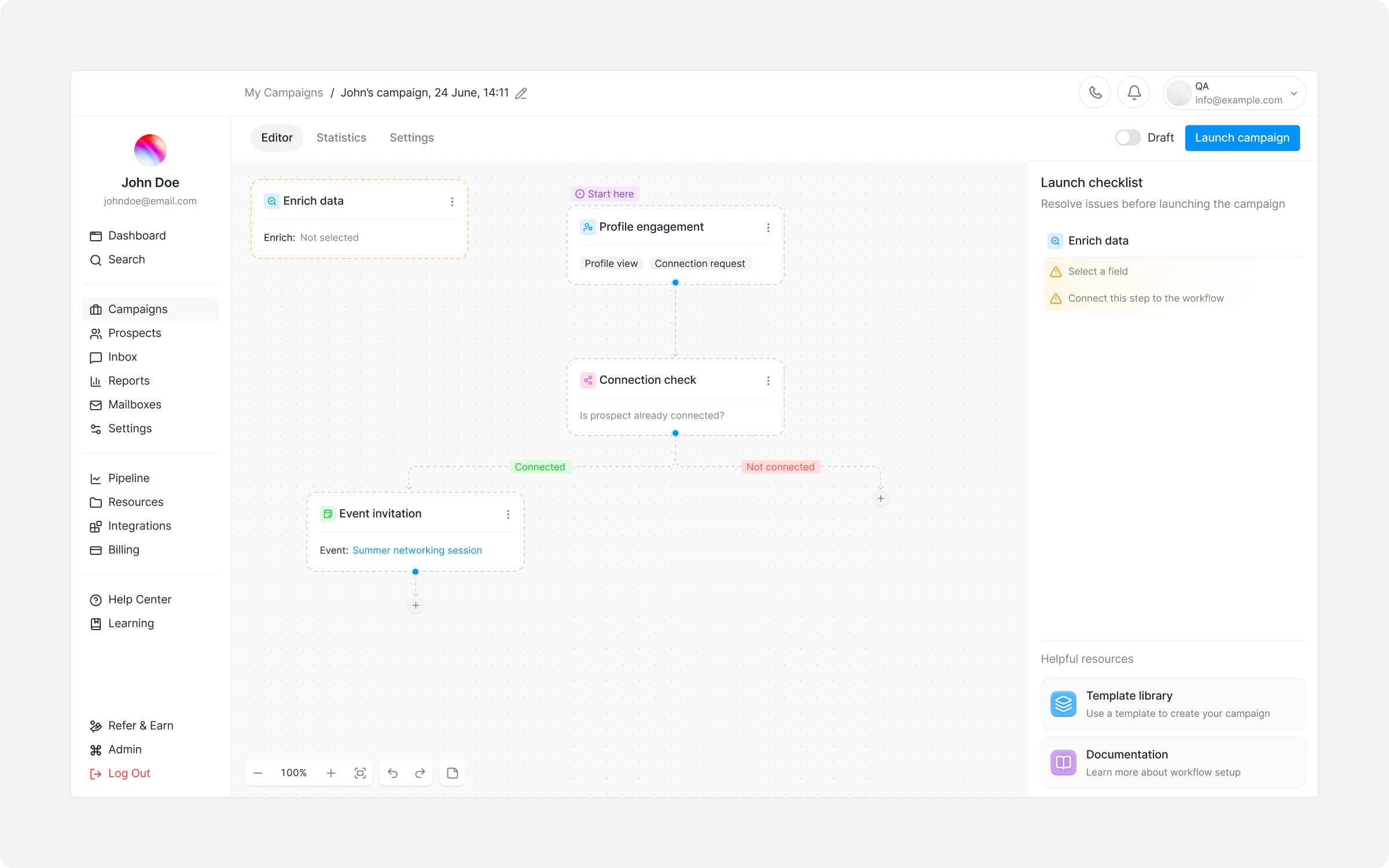Zoom out with the minus button
1389x868 pixels.
pos(258,773)
